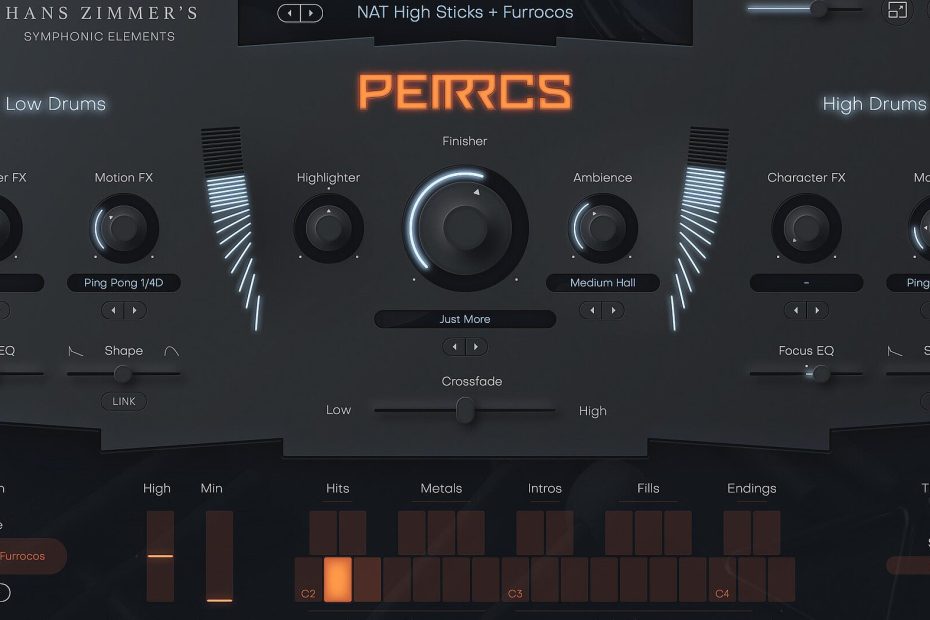The image size is (930, 620).
Task: Click the Low Drums Motion FX knob
Action: (x=124, y=228)
